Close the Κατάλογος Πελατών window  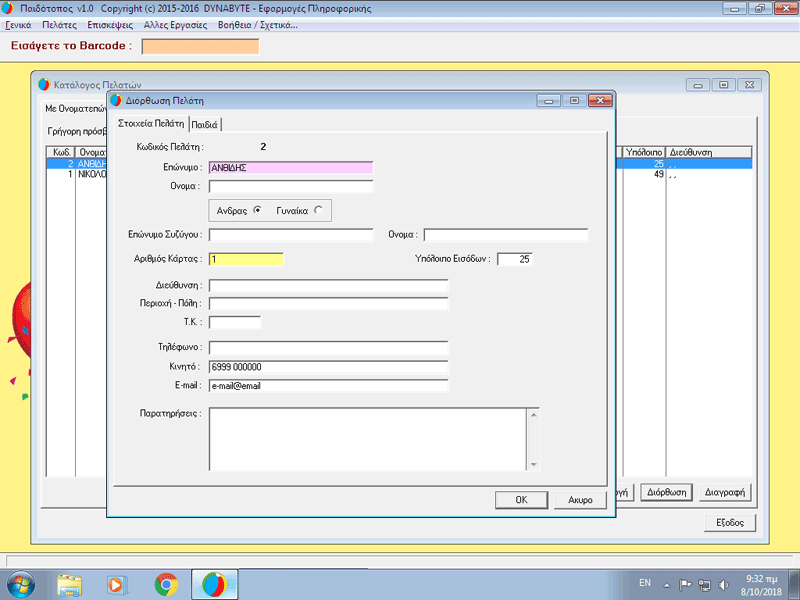(749, 85)
